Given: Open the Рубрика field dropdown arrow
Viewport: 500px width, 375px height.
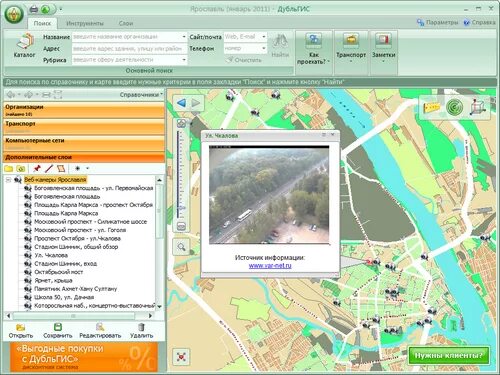Looking at the screenshot, I should [184, 60].
